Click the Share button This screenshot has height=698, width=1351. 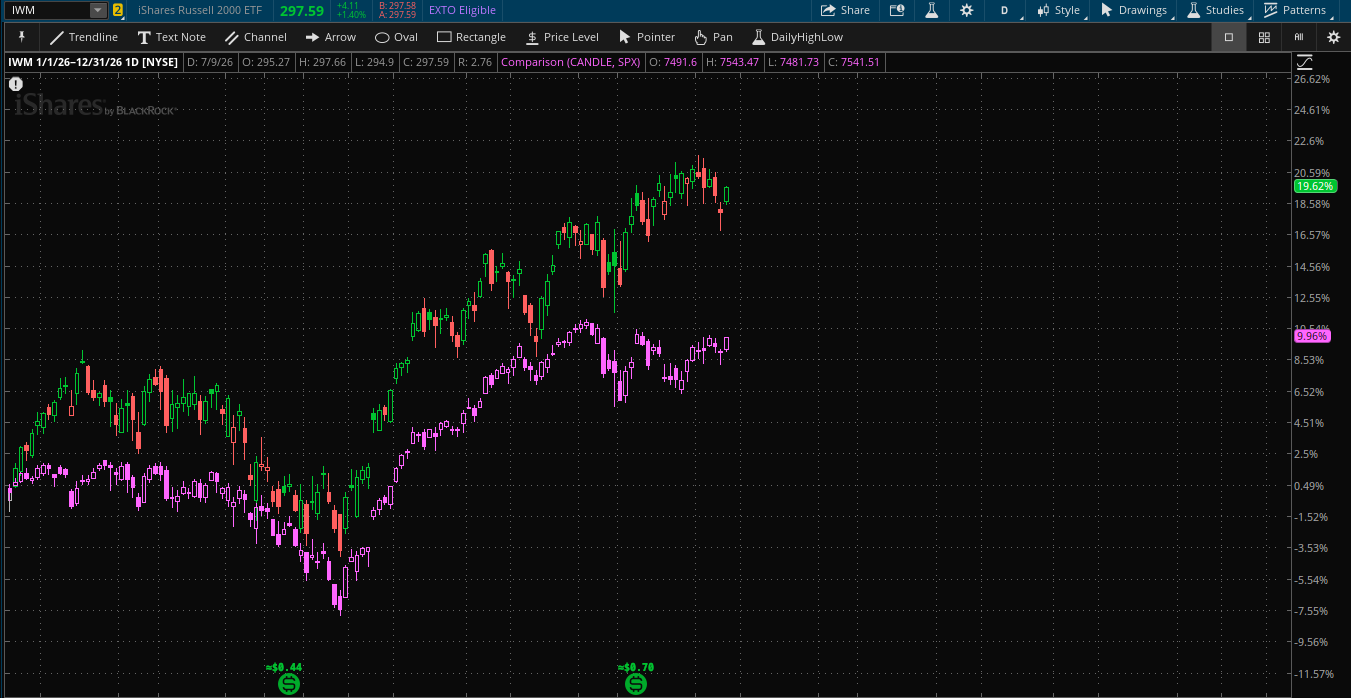tap(845, 10)
